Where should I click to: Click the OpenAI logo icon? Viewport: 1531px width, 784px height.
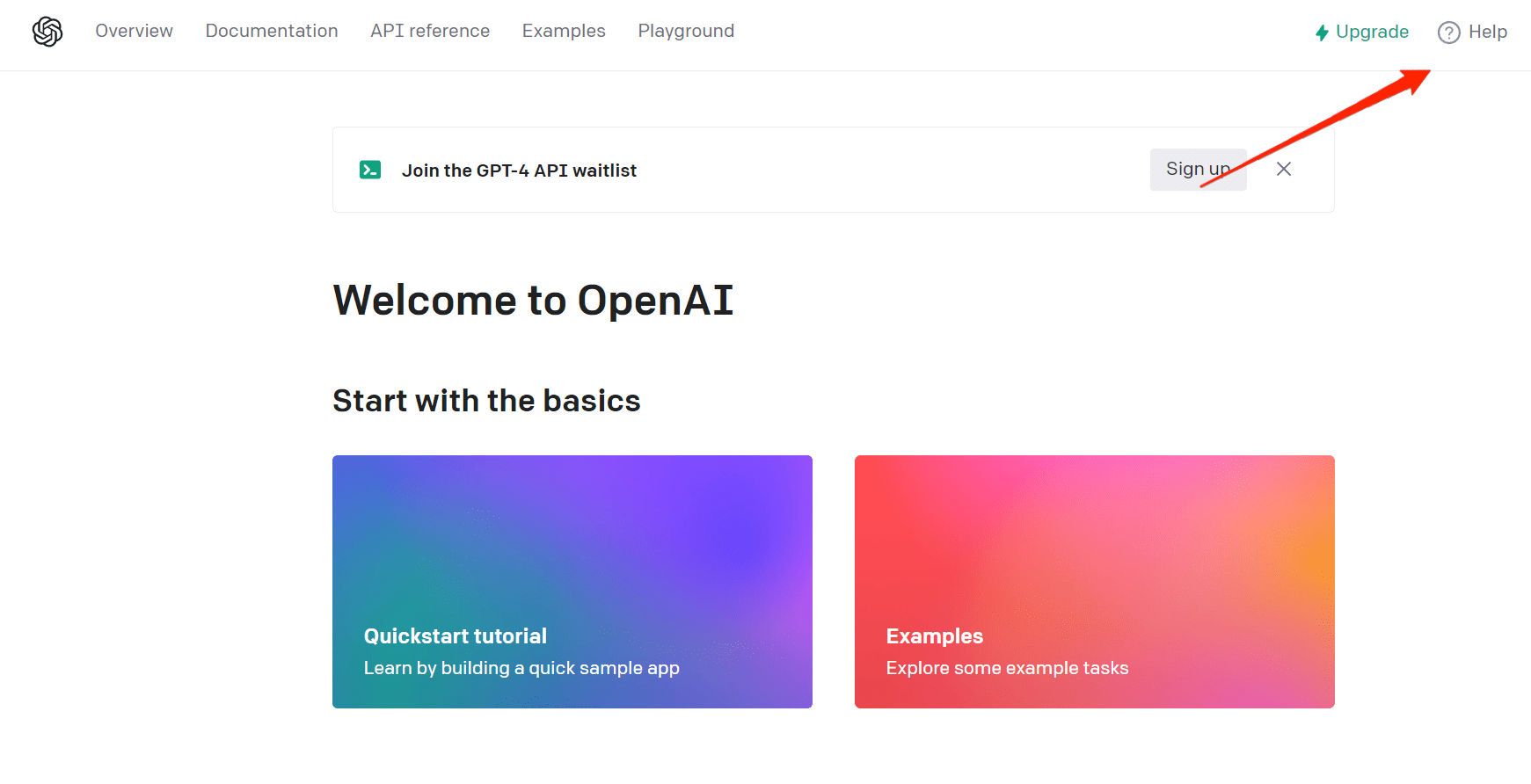coord(47,32)
